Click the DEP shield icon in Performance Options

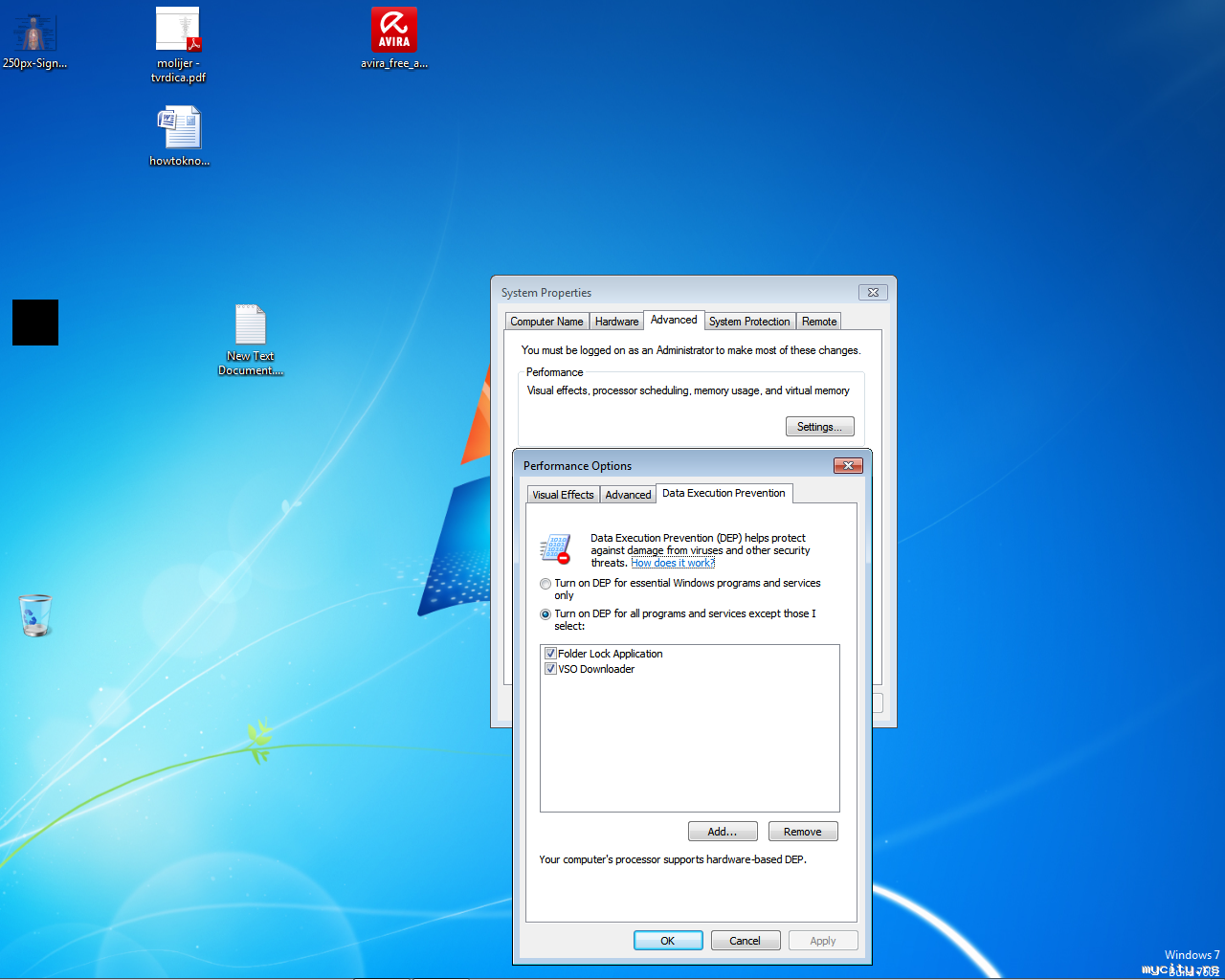click(x=555, y=549)
